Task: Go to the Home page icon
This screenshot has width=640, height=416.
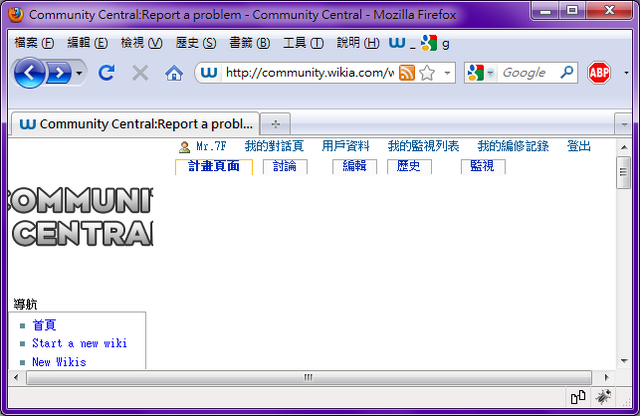Action: coord(174,73)
